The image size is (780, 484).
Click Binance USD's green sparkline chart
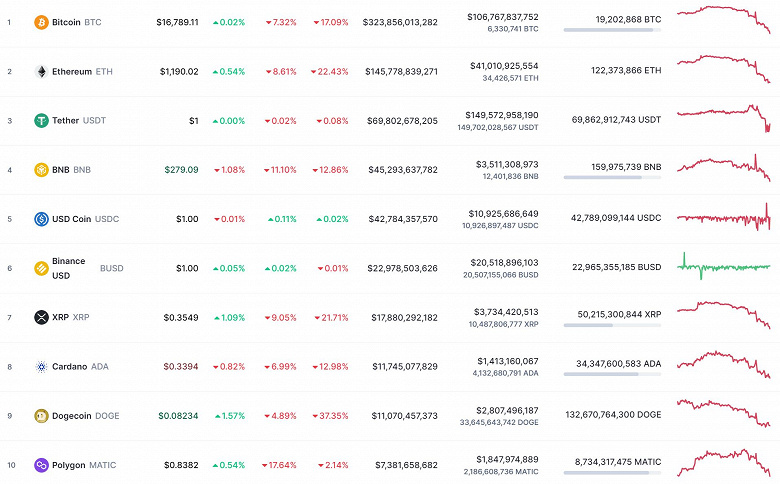click(723, 266)
